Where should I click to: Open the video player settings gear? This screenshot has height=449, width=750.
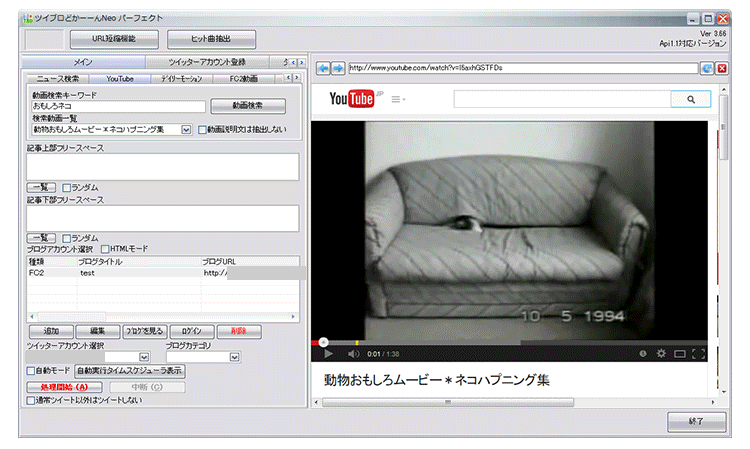point(660,353)
